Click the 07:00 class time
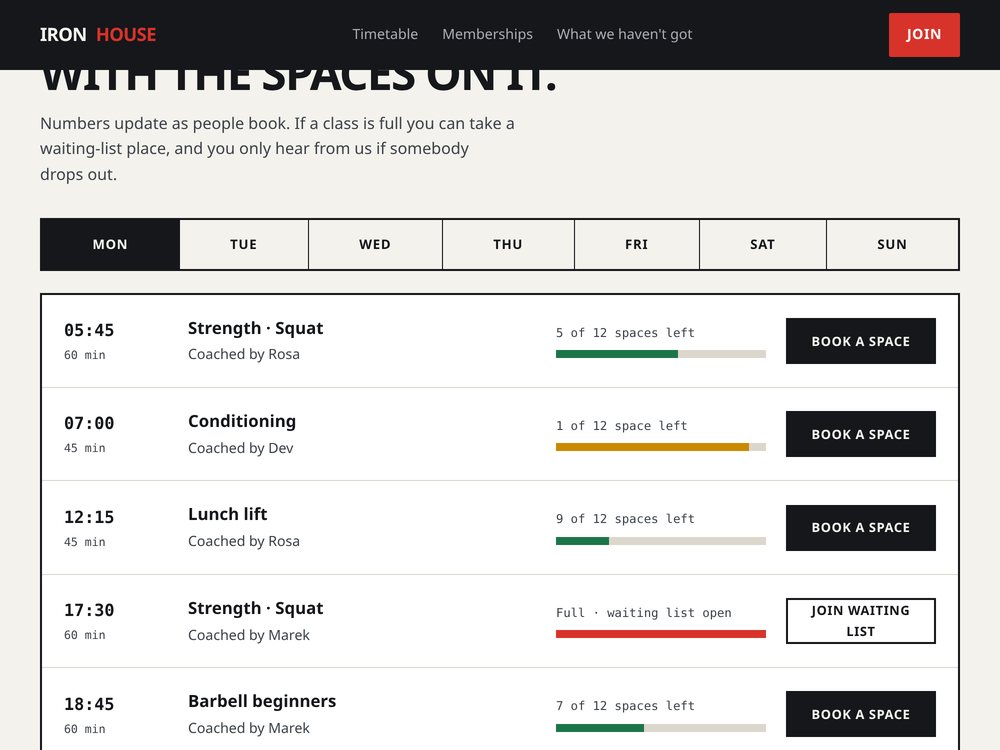Viewport: 1000px width, 750px height. pyautogui.click(x=89, y=423)
